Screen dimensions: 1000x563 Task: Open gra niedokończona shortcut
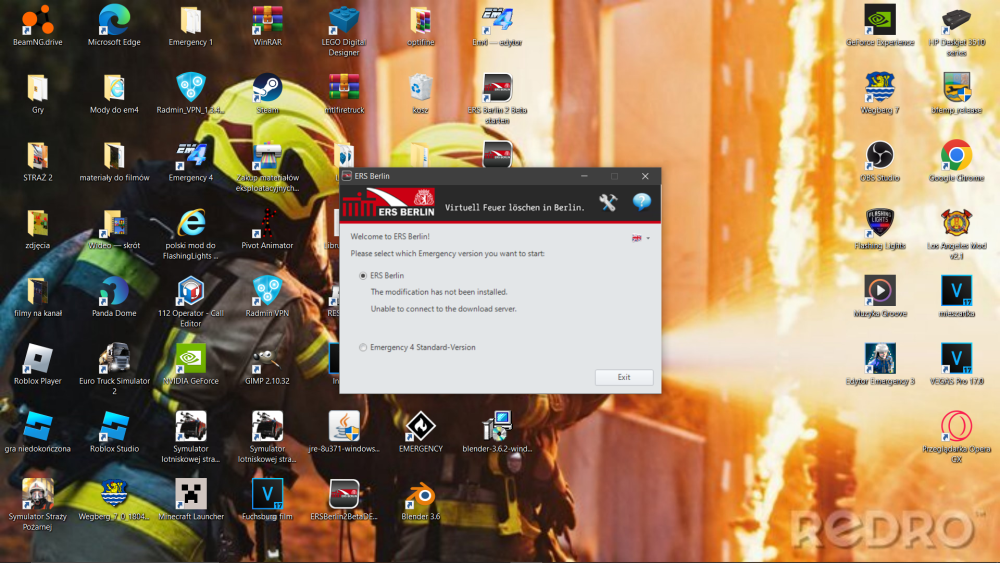pos(38,432)
